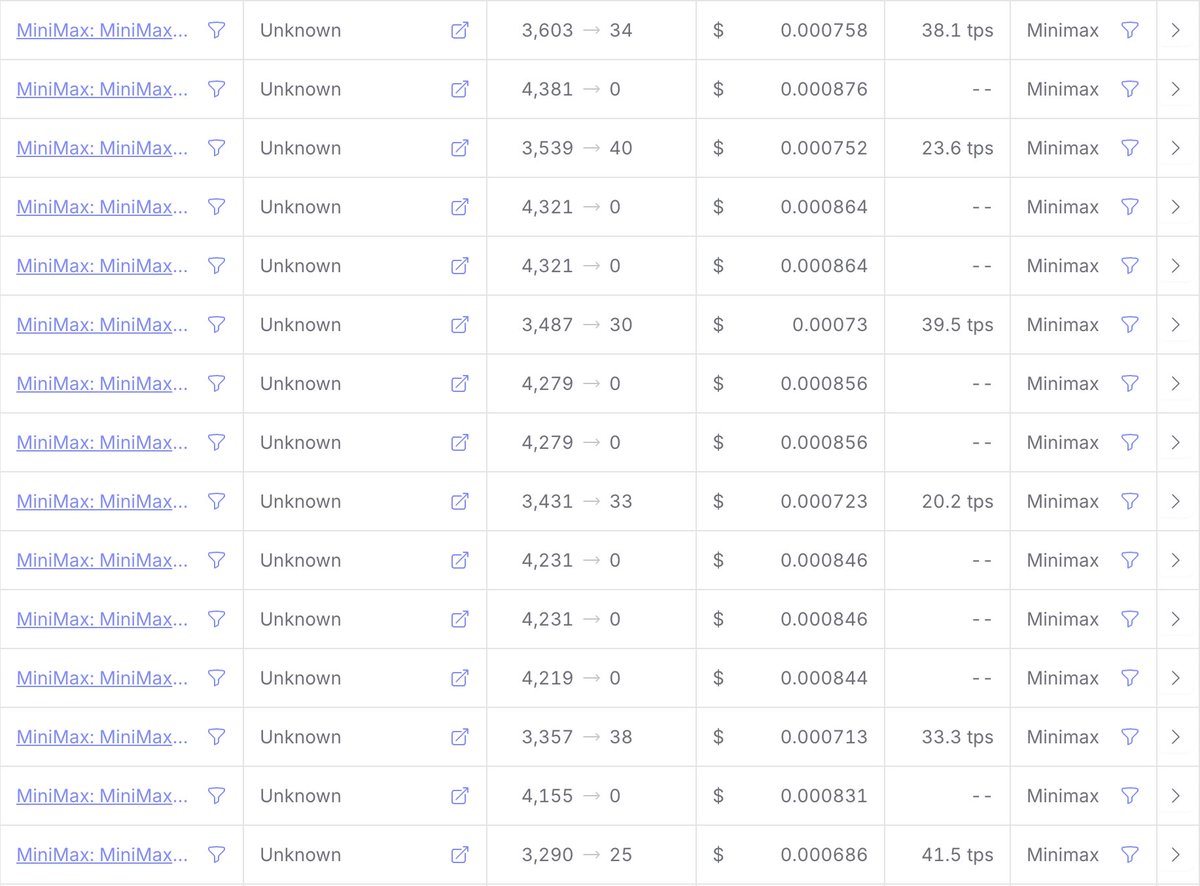Expand details chevron for the 23.6 tps row
Viewport: 1200px width, 886px height.
[x=1176, y=148]
